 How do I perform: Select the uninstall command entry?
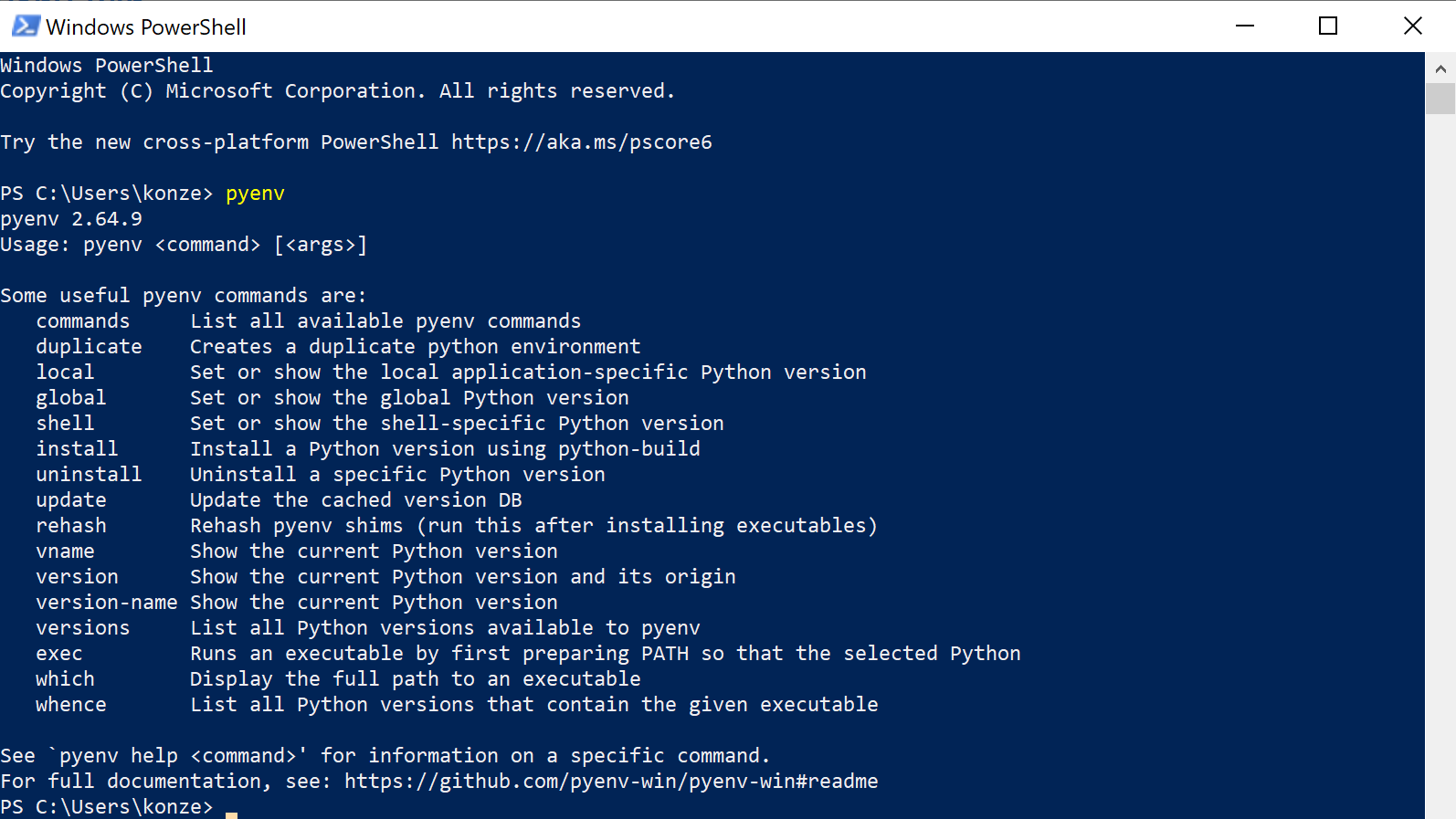pos(89,474)
